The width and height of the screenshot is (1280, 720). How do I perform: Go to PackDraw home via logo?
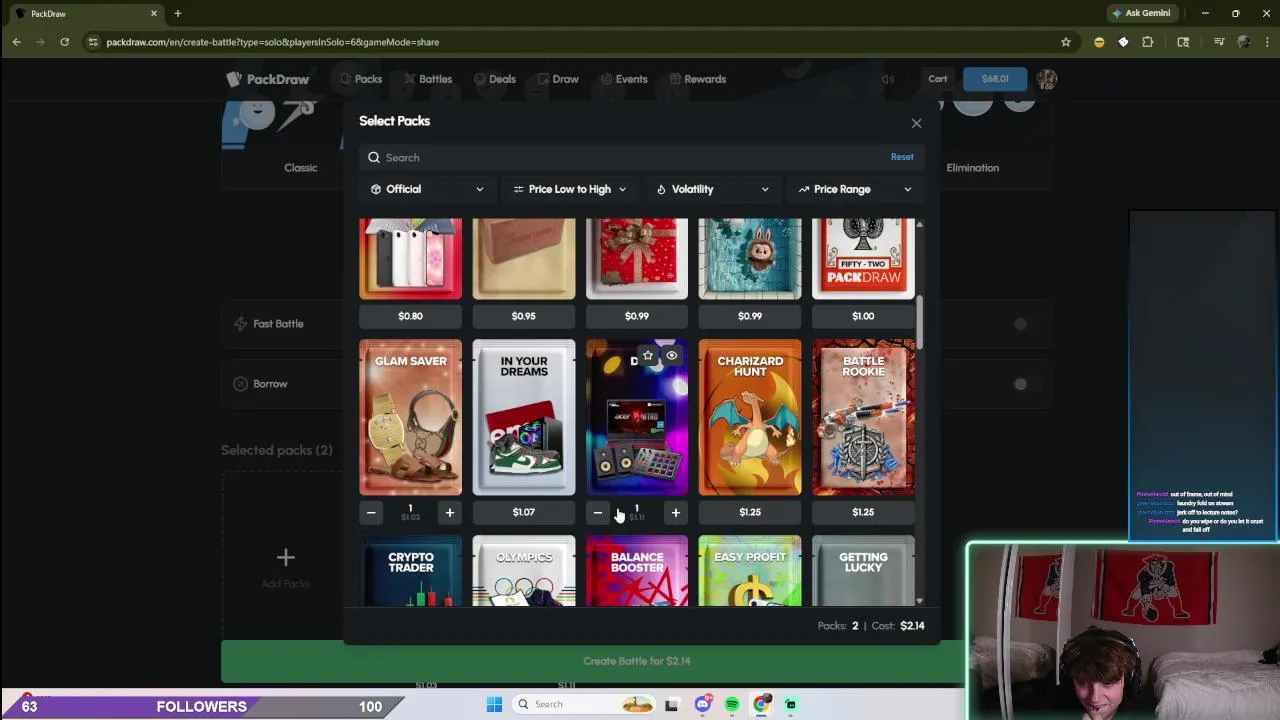[268, 79]
